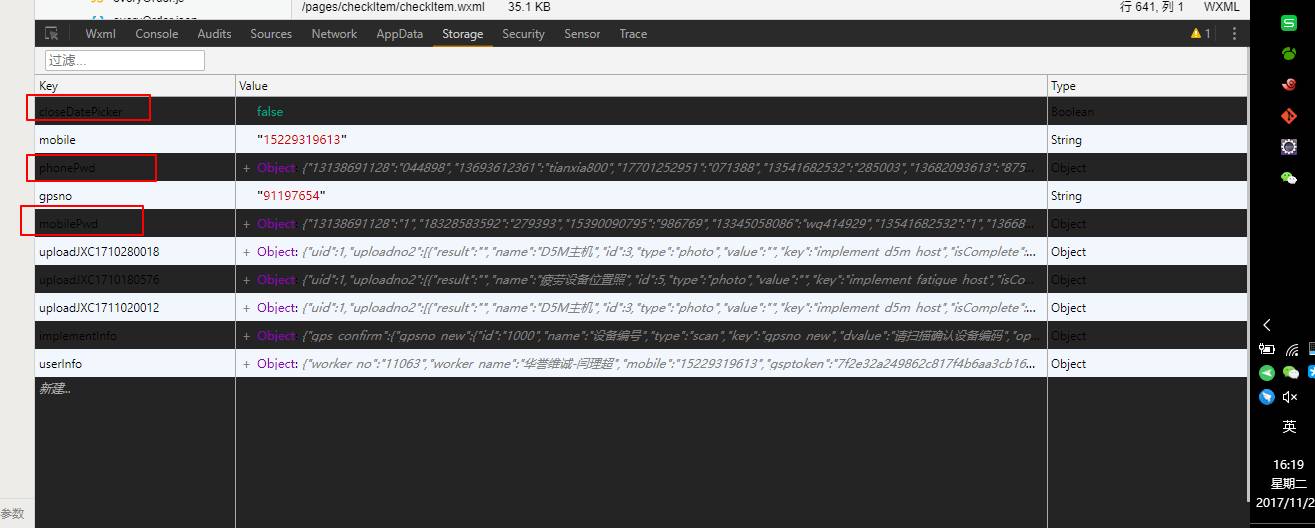The height and width of the screenshot is (528, 1315).
Task: Click the inspect element cursor icon
Action: 52,34
